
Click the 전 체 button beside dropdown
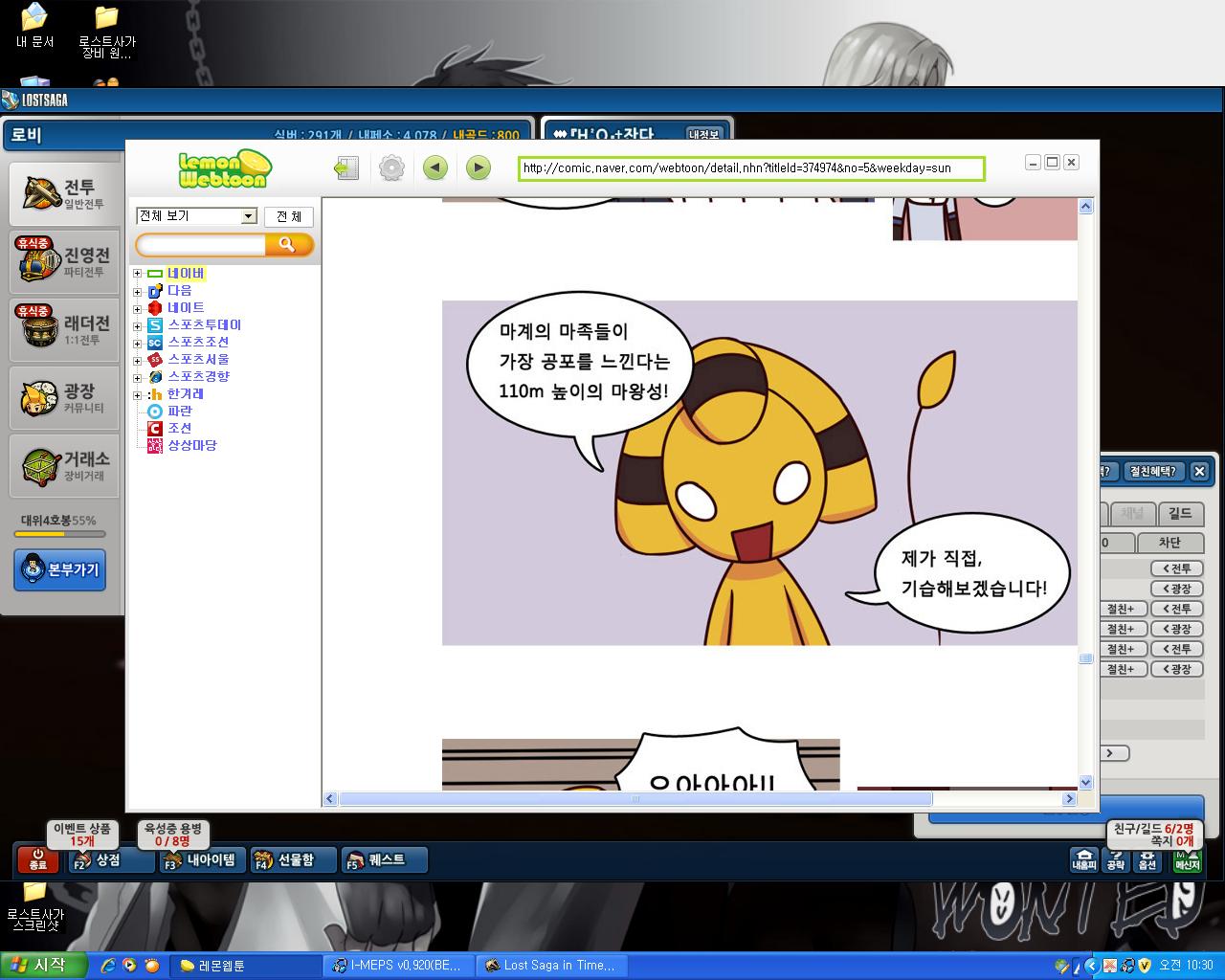[x=289, y=217]
